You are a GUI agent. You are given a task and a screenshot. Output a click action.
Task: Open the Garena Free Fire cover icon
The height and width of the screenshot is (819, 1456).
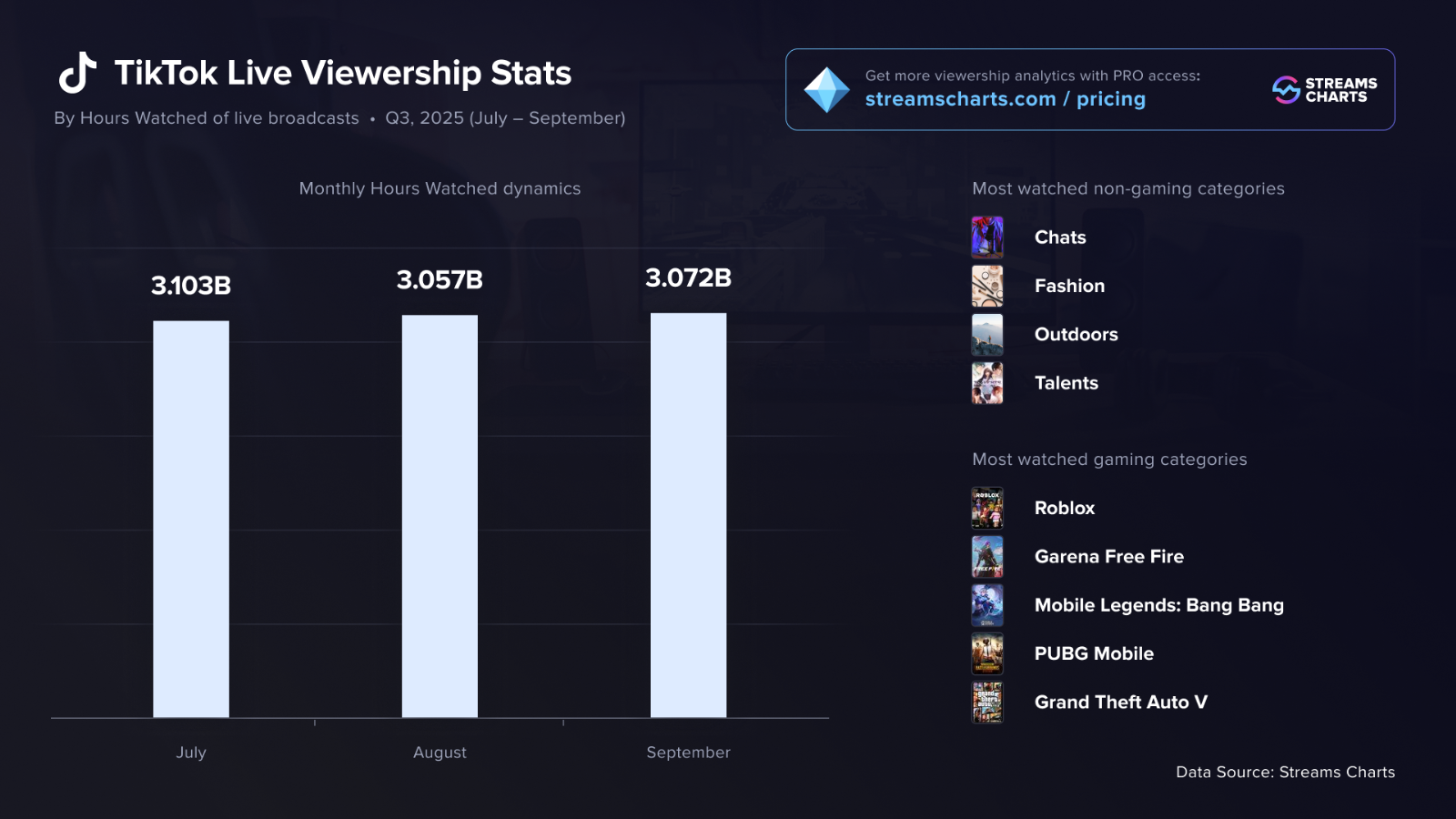(987, 557)
